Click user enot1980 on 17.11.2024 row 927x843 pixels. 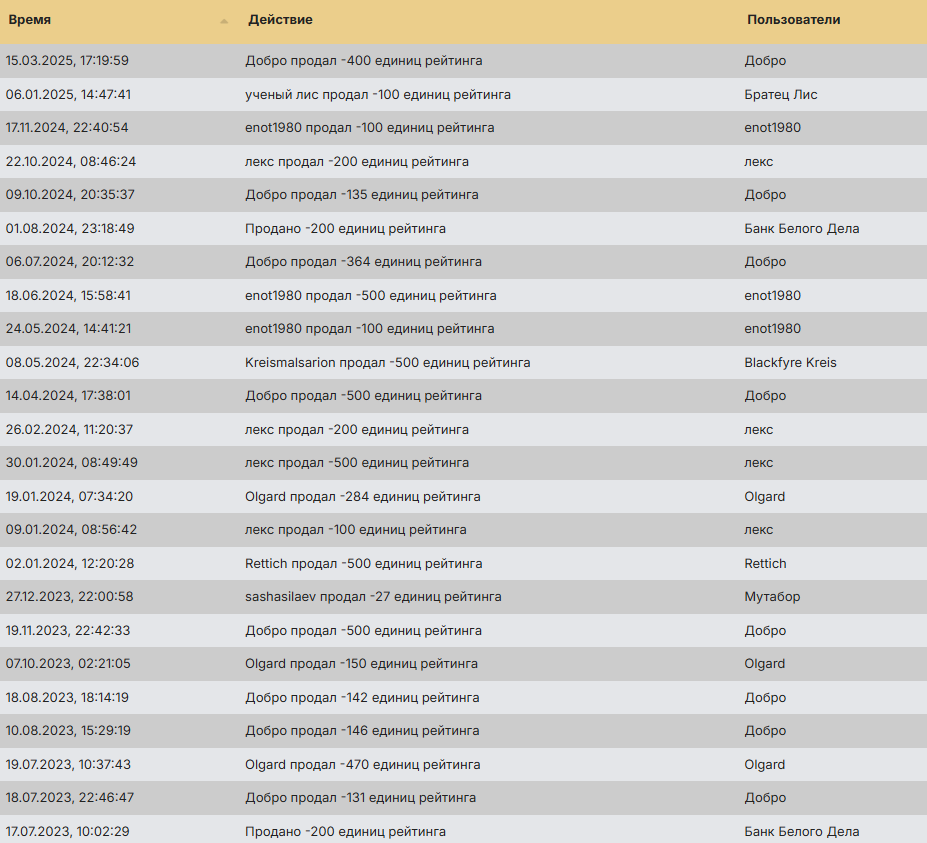point(772,128)
